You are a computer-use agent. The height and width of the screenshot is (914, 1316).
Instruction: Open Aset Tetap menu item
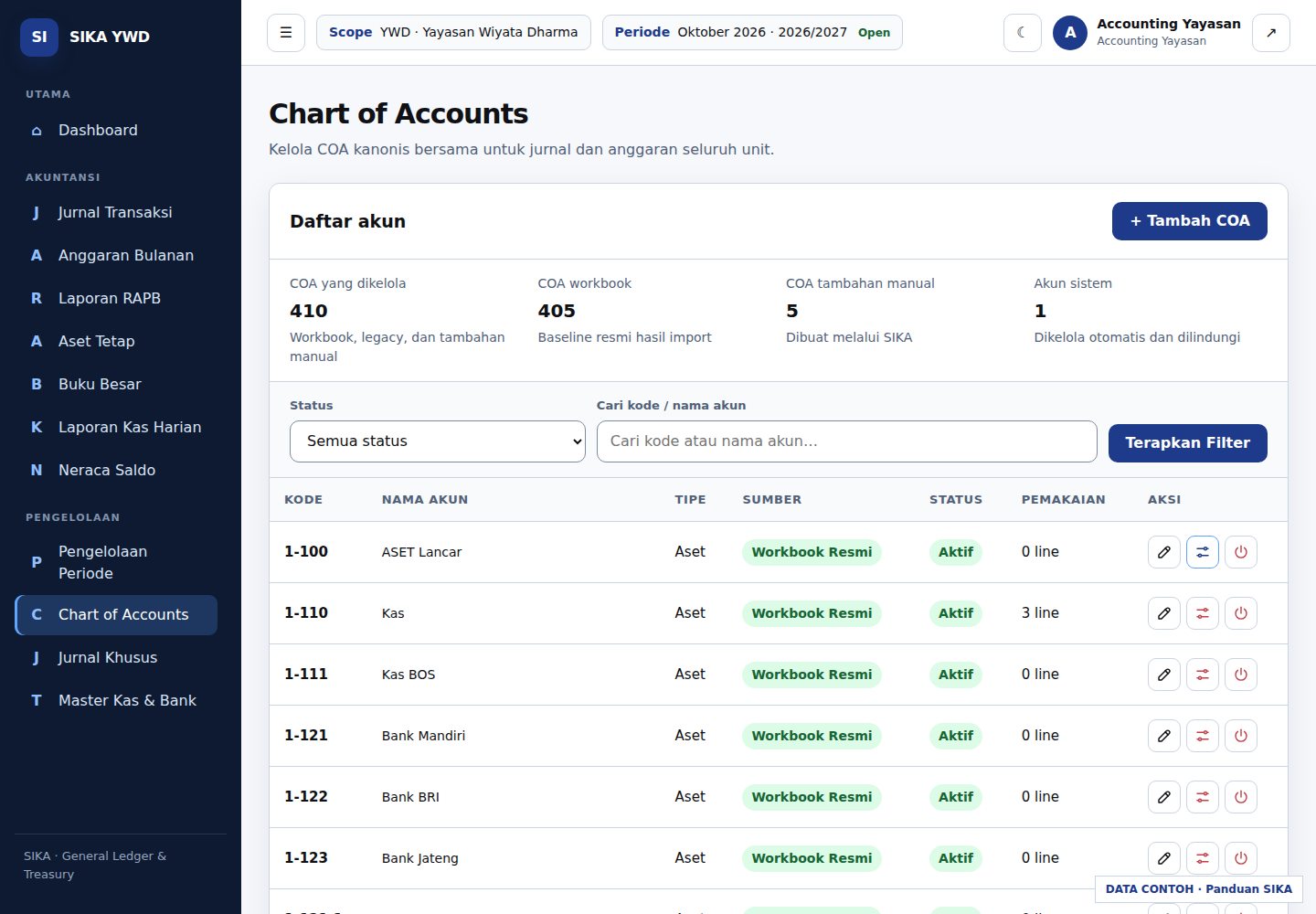click(116, 342)
